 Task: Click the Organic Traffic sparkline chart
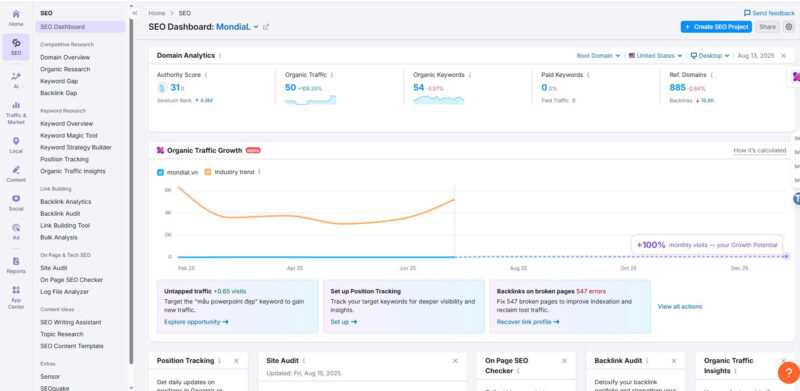(310, 100)
